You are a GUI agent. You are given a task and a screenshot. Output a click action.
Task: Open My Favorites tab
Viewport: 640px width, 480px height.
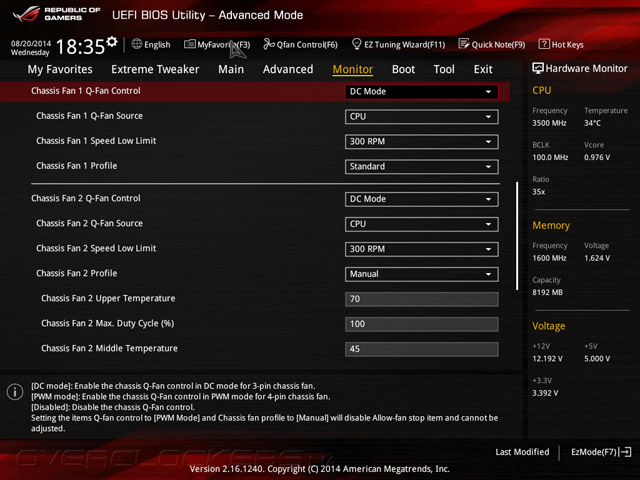pyautogui.click(x=60, y=69)
